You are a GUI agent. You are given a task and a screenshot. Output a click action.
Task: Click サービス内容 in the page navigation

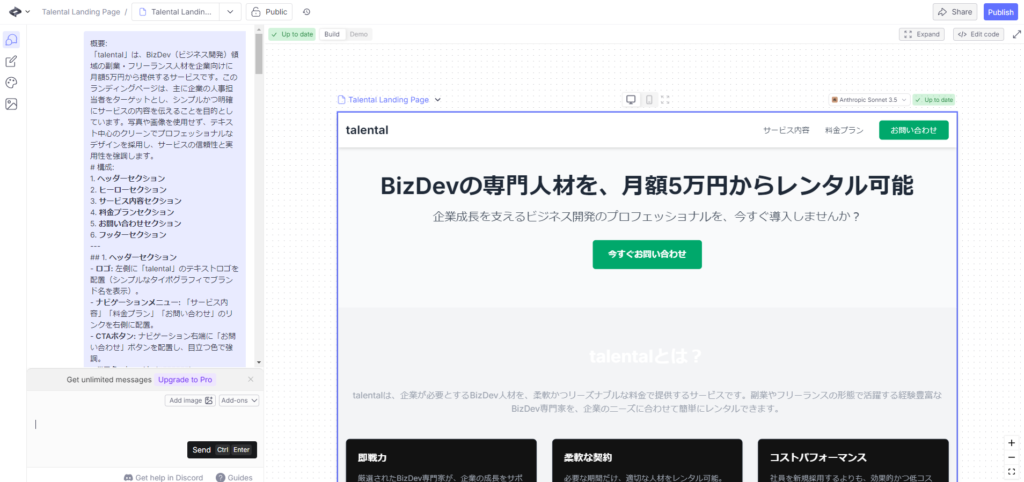786,130
